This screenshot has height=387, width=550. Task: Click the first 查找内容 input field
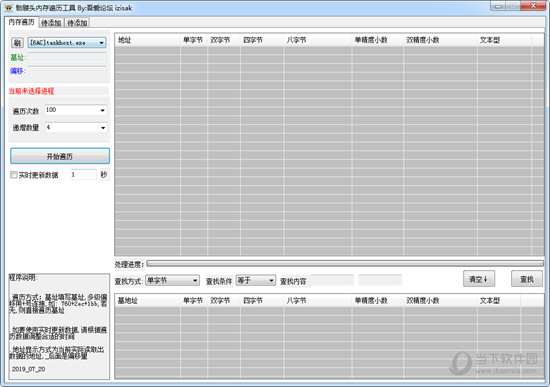[x=332, y=280]
